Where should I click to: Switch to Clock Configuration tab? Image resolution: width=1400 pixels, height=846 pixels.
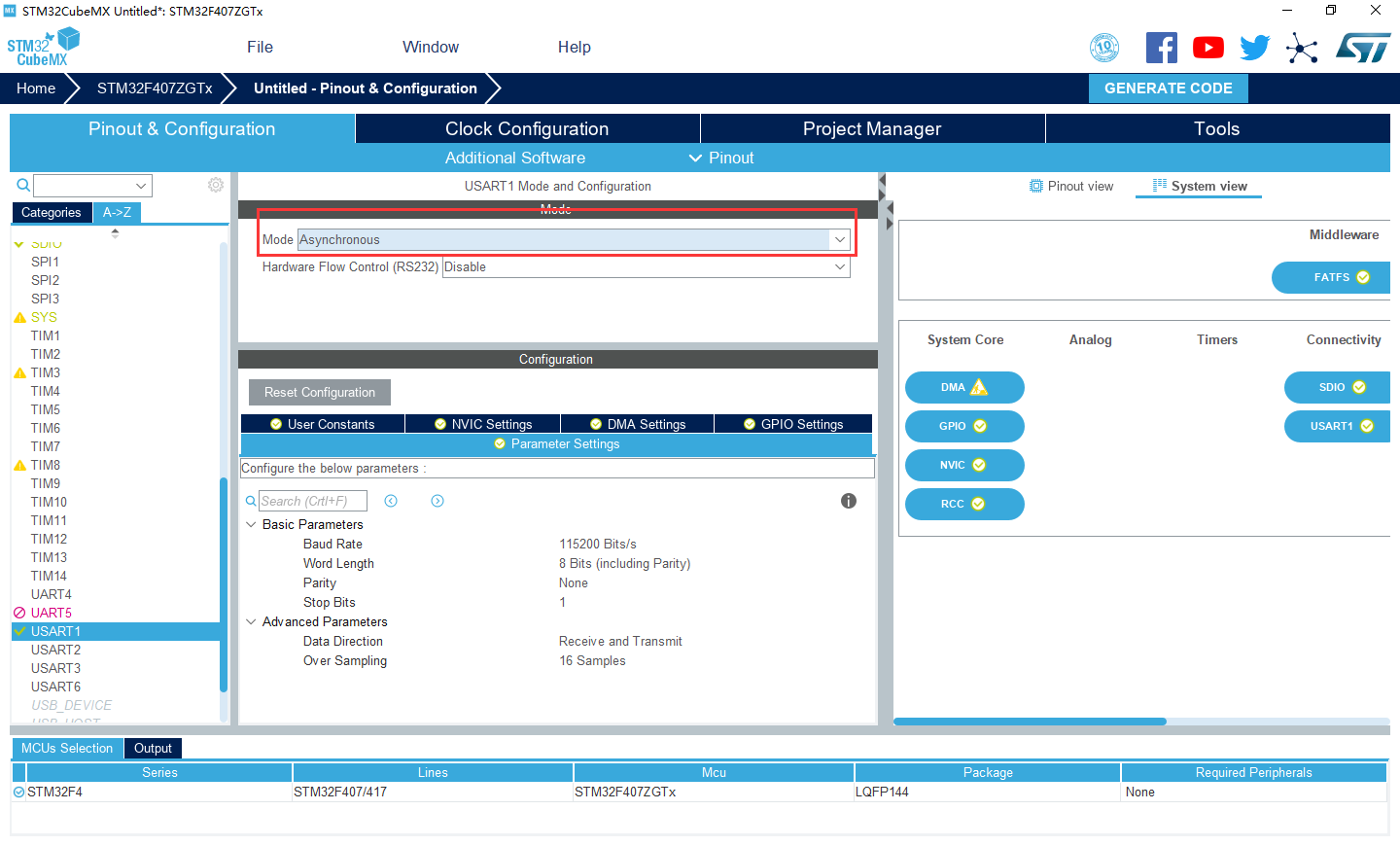(x=527, y=128)
